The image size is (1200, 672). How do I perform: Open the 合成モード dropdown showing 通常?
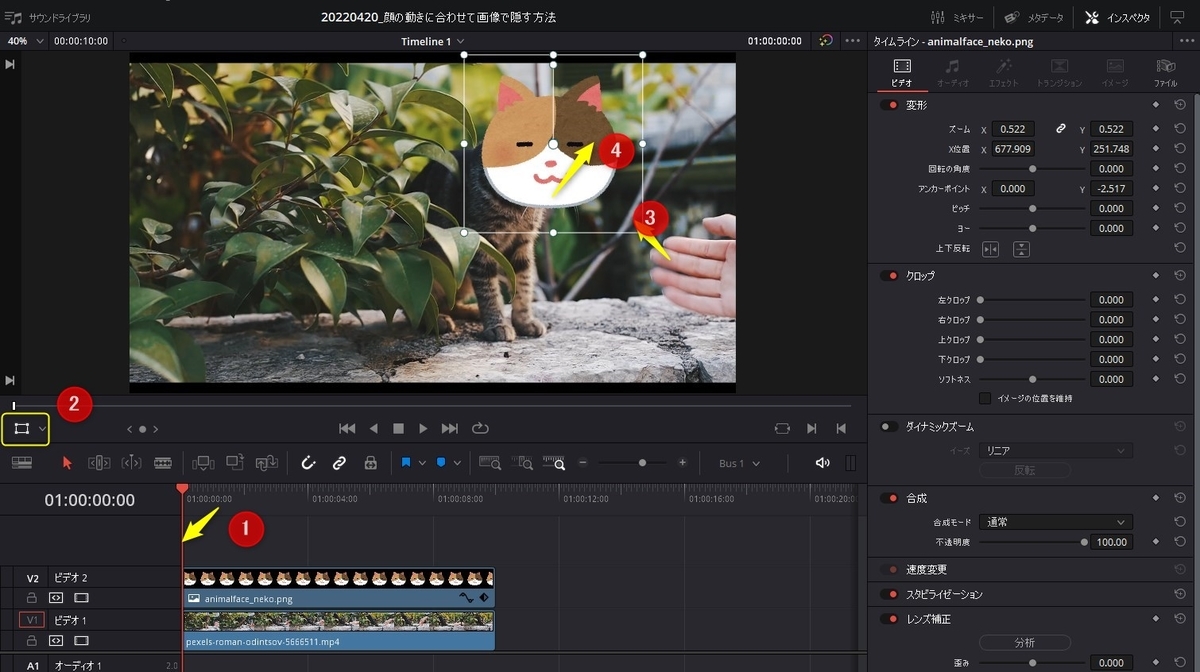click(x=1056, y=522)
